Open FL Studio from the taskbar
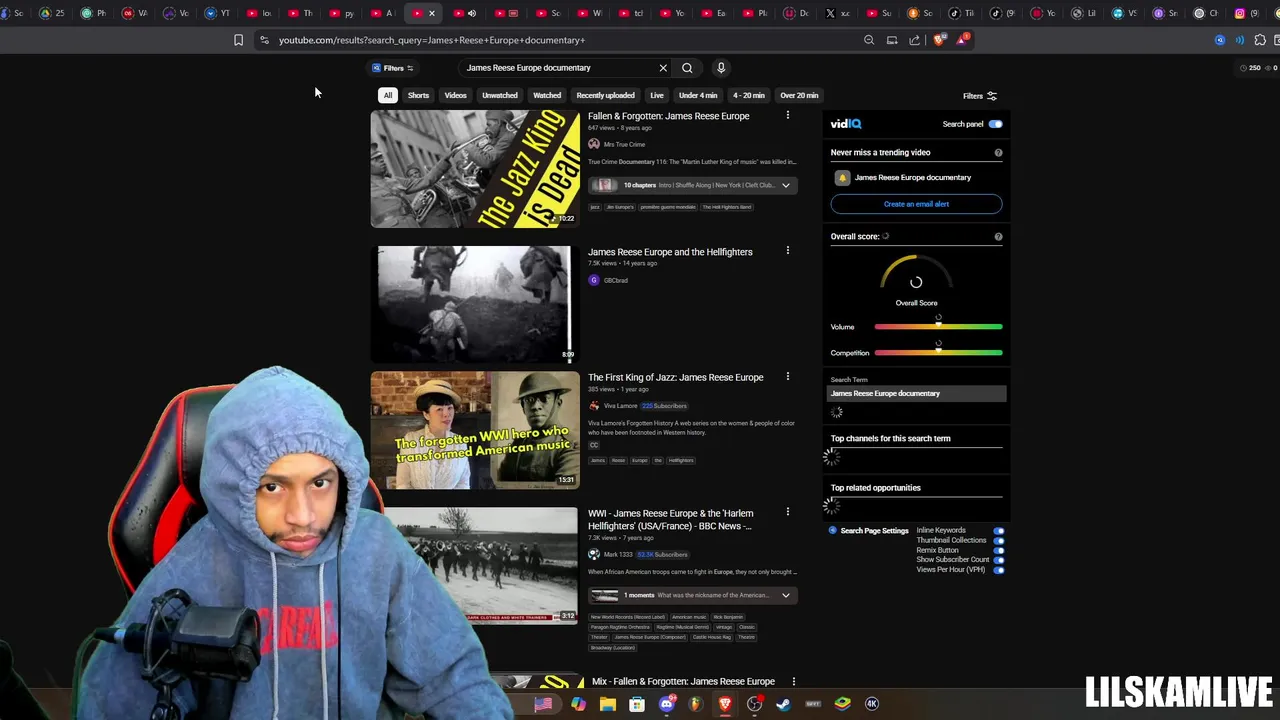The image size is (1280, 720). pyautogui.click(x=695, y=704)
